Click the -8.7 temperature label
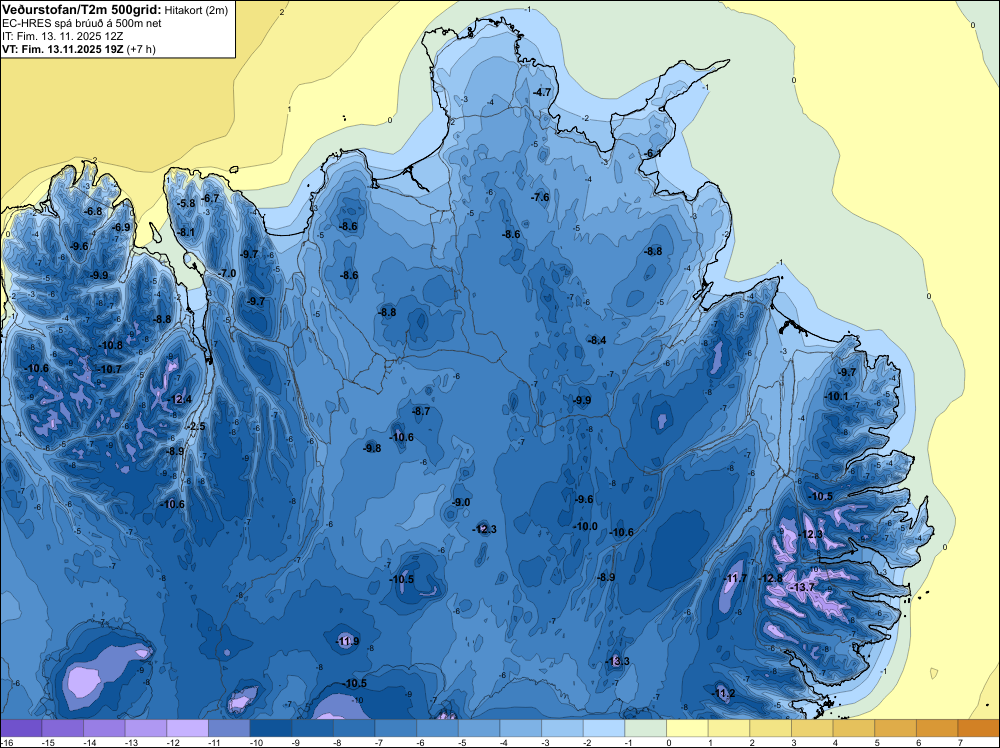 pos(421,412)
